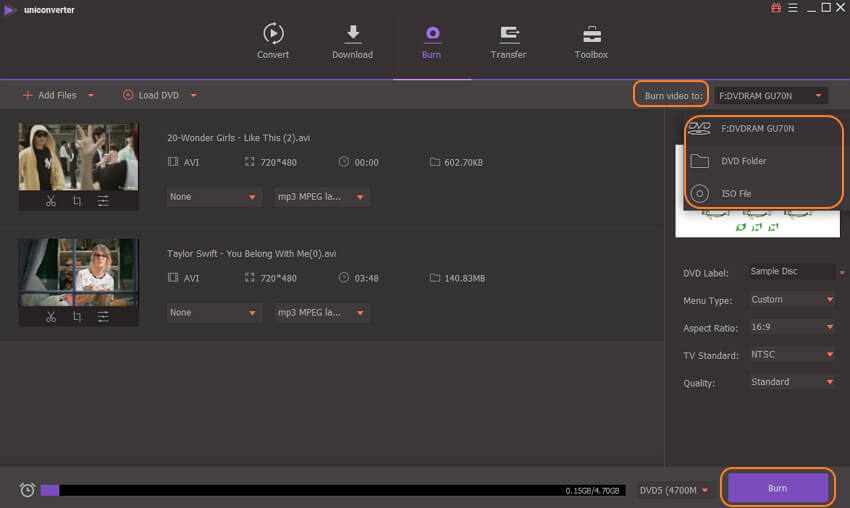Image resolution: width=850 pixels, height=508 pixels.
Task: Open the Burn video to drive dropdown
Action: click(770, 96)
